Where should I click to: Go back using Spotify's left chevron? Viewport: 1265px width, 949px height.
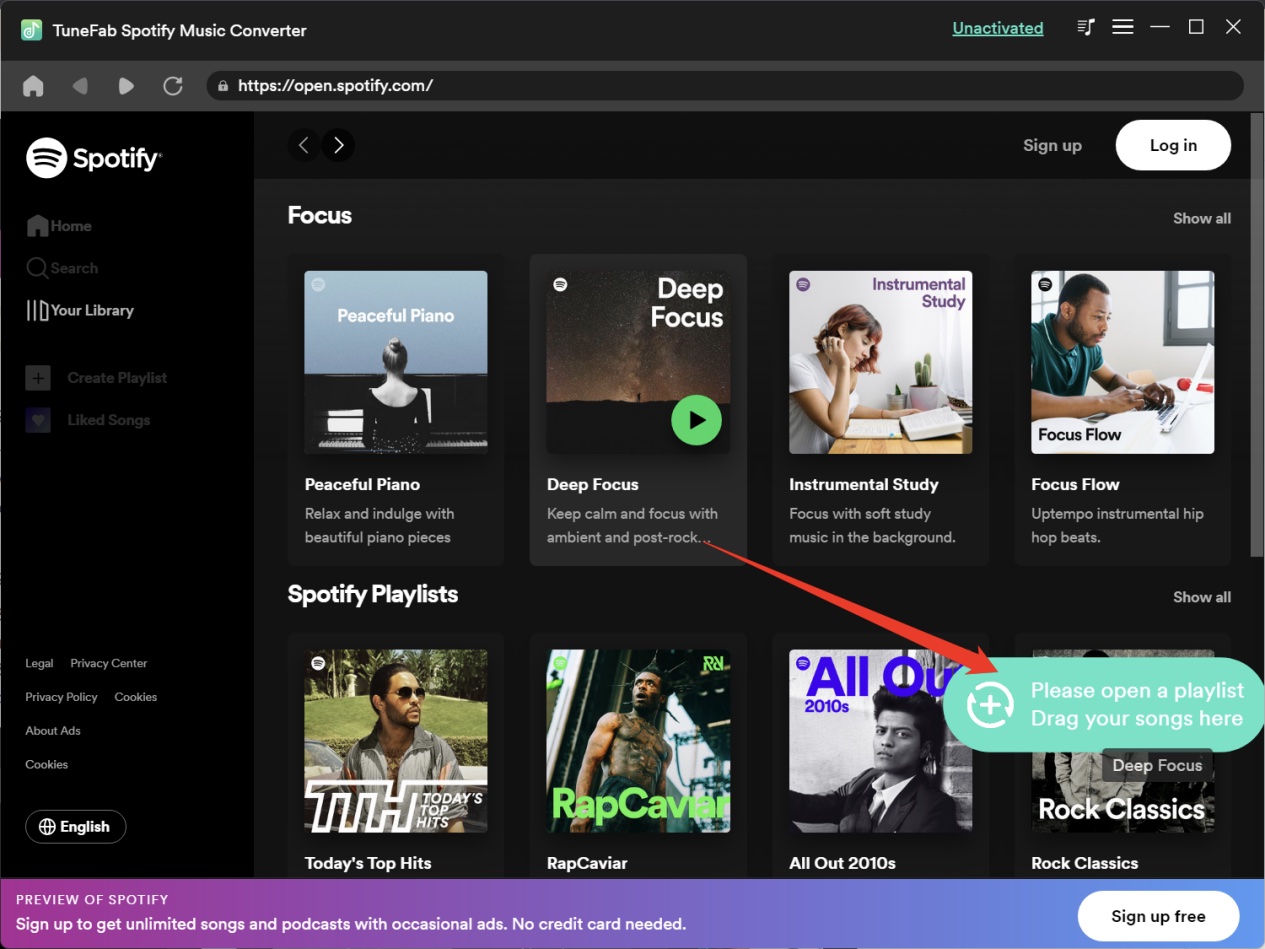(304, 145)
